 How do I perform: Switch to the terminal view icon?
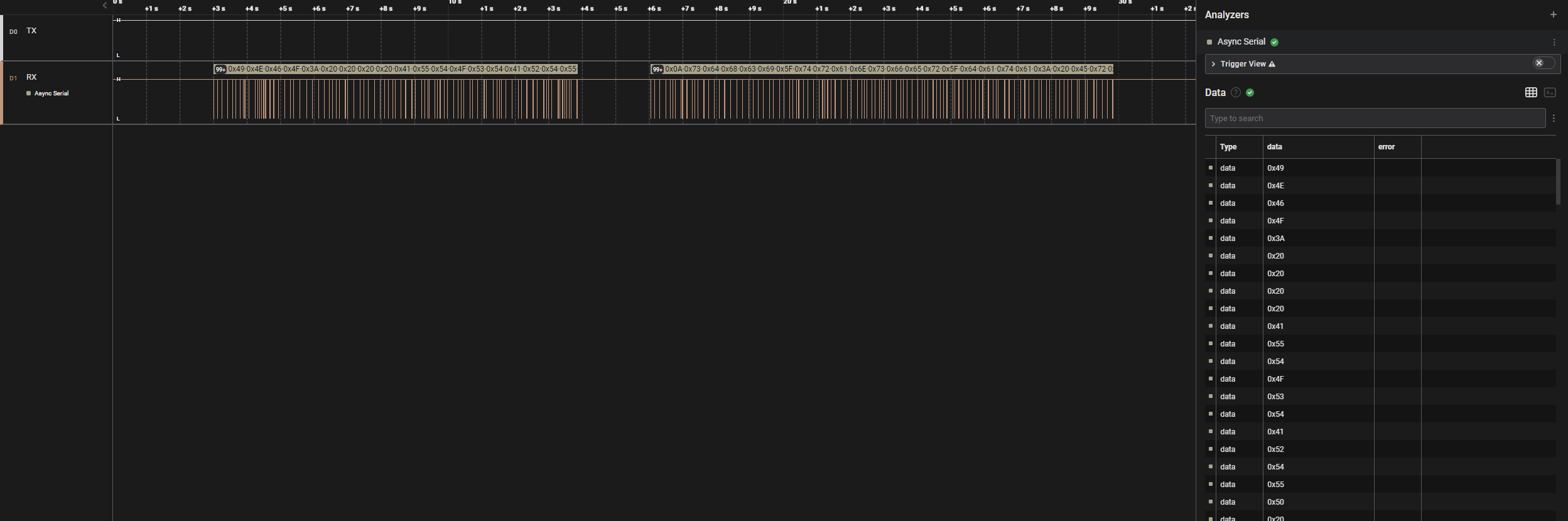(1550, 92)
